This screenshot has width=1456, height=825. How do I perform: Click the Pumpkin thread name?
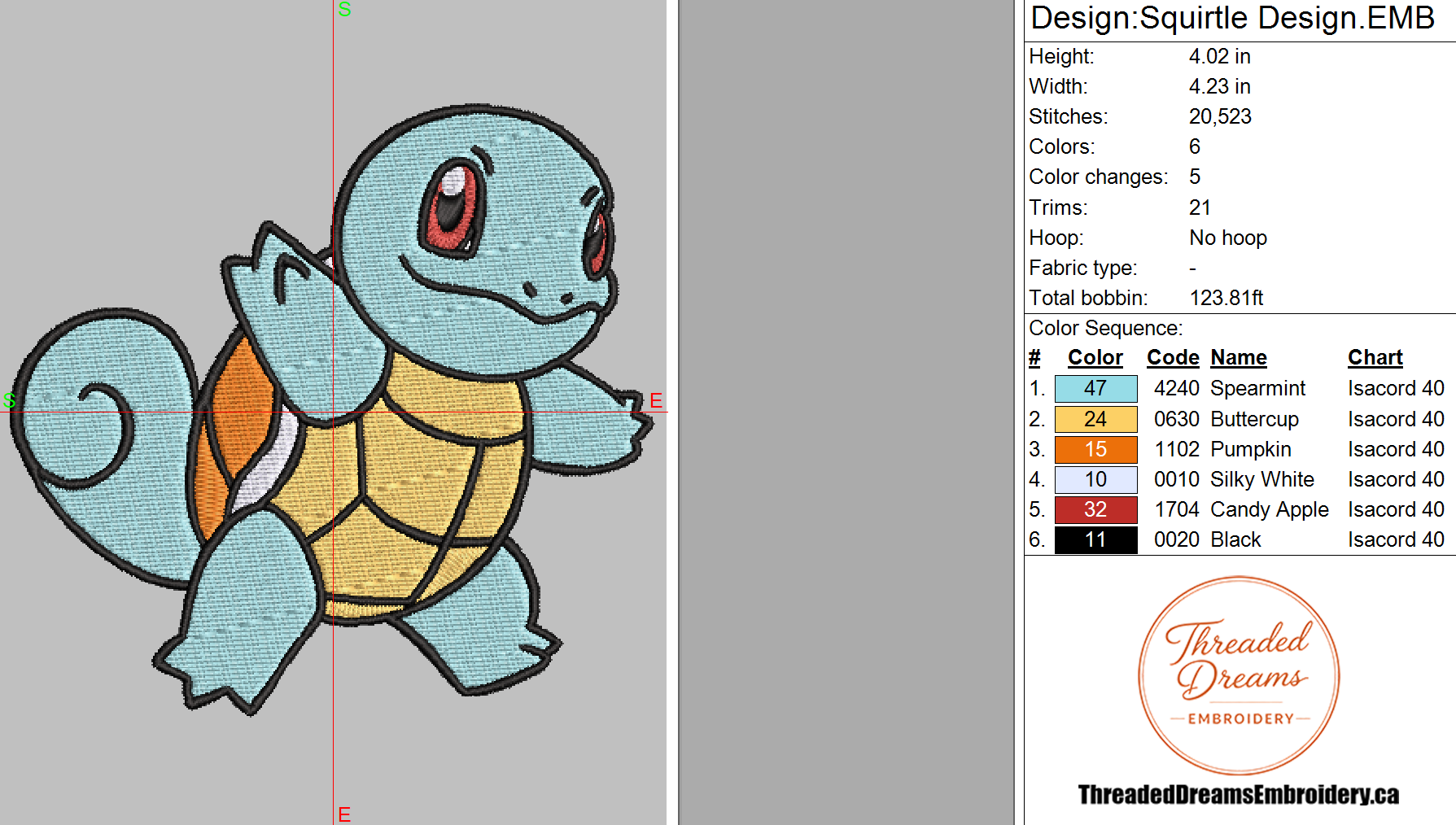tap(1251, 449)
